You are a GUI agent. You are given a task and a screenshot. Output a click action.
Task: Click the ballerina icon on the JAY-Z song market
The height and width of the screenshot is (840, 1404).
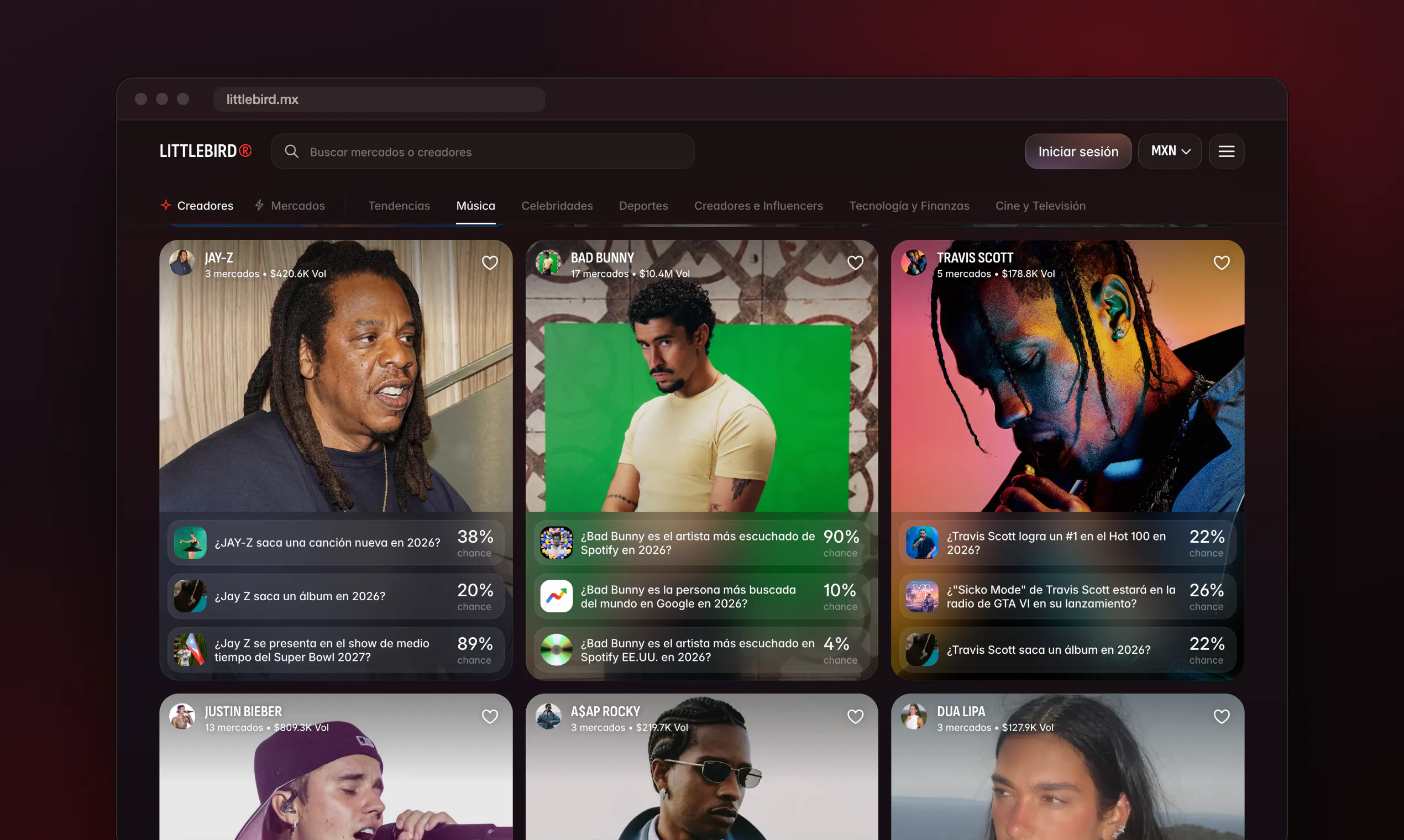pyautogui.click(x=190, y=543)
